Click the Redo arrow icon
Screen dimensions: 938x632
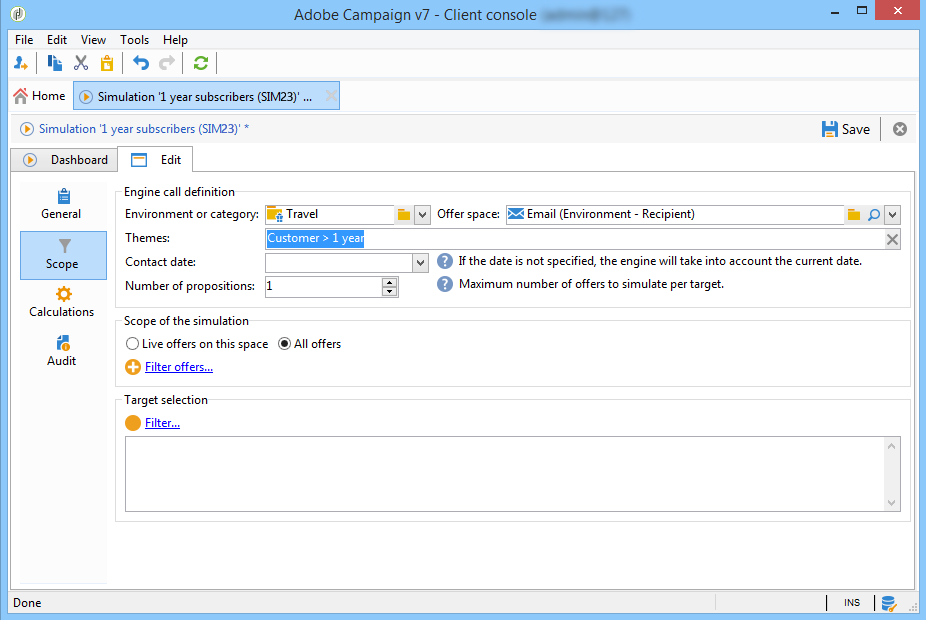point(167,63)
